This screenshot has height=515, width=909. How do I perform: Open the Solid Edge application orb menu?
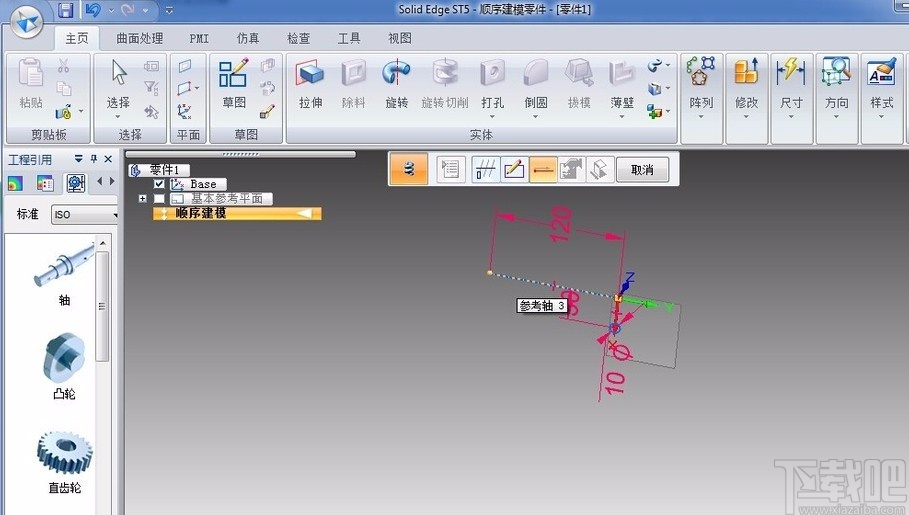pos(27,21)
